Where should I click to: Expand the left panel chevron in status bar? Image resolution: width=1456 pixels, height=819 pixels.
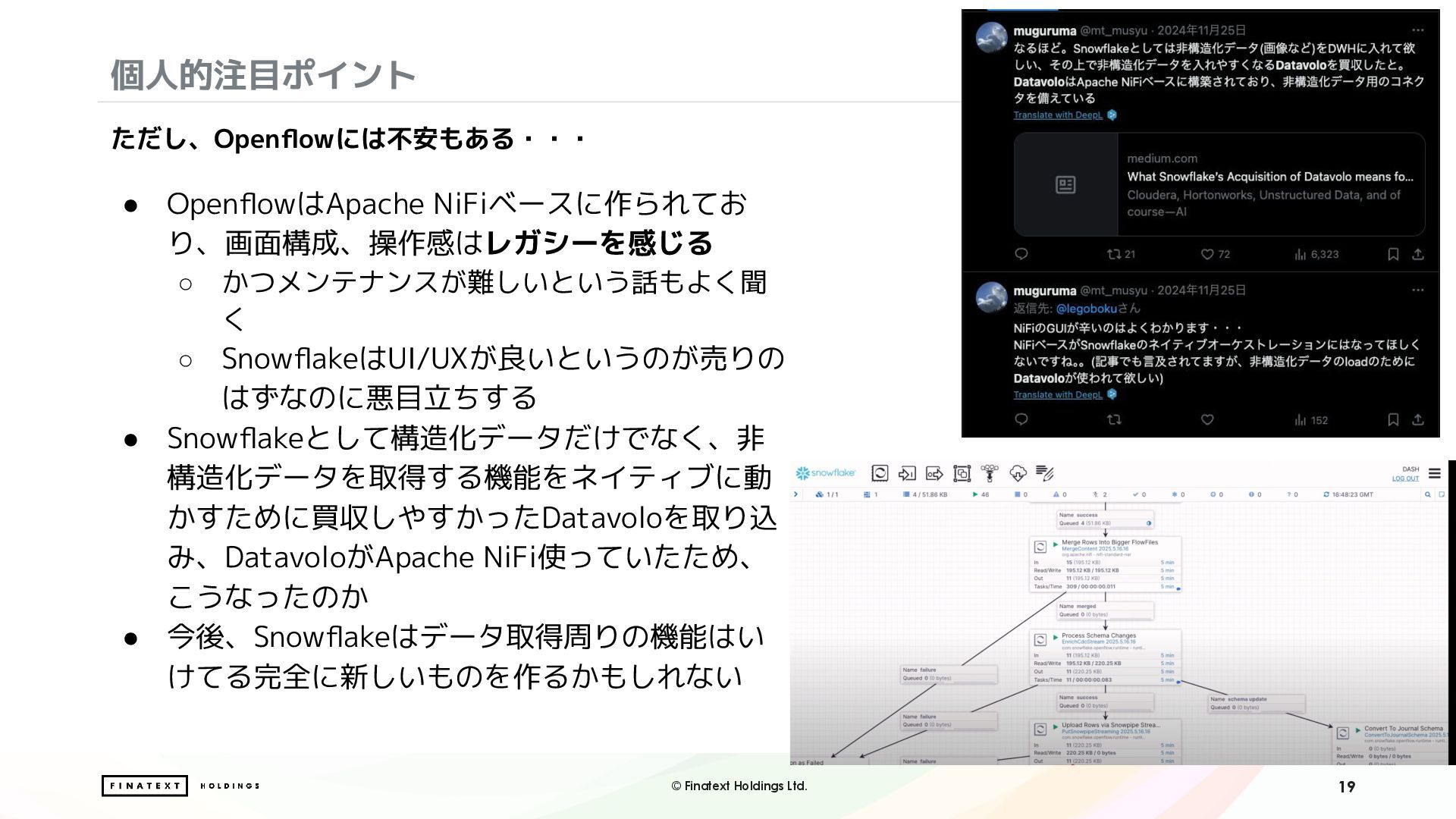tap(795, 494)
